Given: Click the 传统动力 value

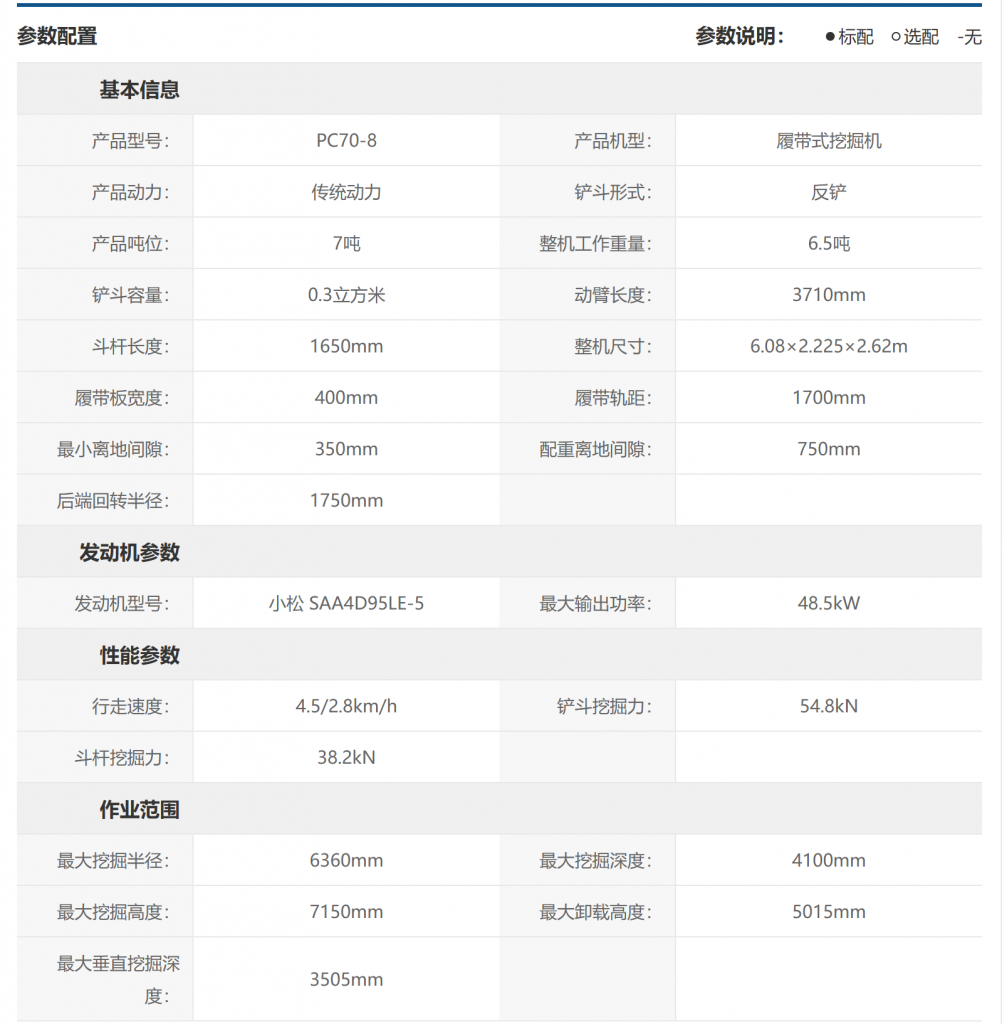Looking at the screenshot, I should (346, 192).
